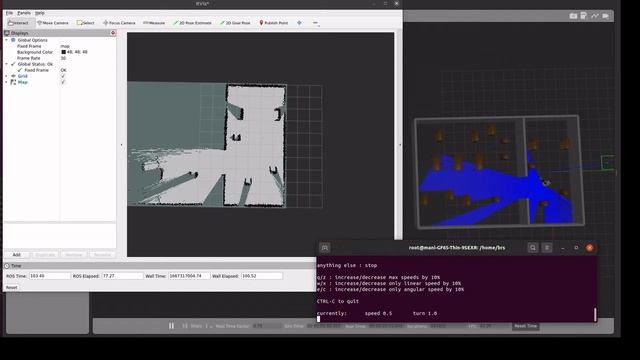640x360 pixels.
Task: Uncheck the Grid display checkbox
Action: (x=63, y=76)
